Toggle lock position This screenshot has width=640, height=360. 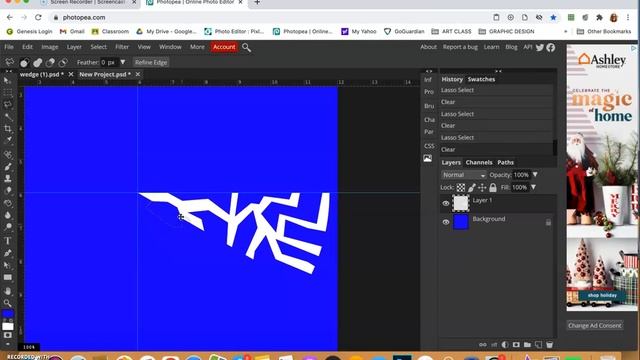pyautogui.click(x=482, y=187)
